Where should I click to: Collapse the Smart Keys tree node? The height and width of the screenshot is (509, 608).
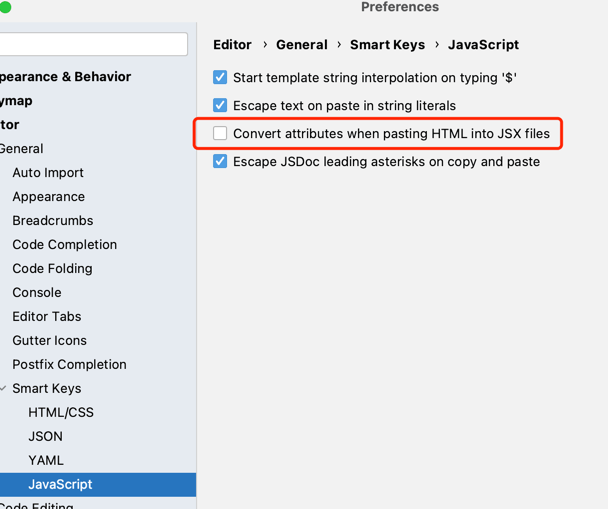click(3, 388)
